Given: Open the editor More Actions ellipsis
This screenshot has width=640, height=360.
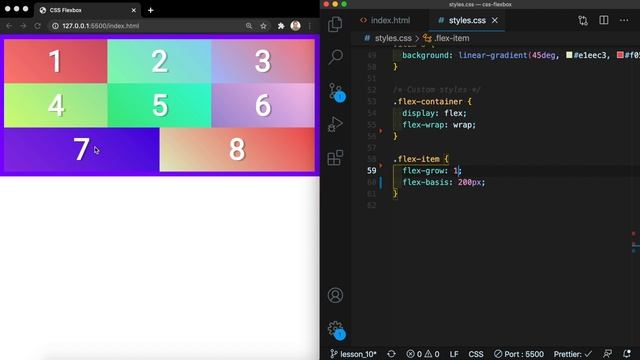Looking at the screenshot, I should pos(624,20).
